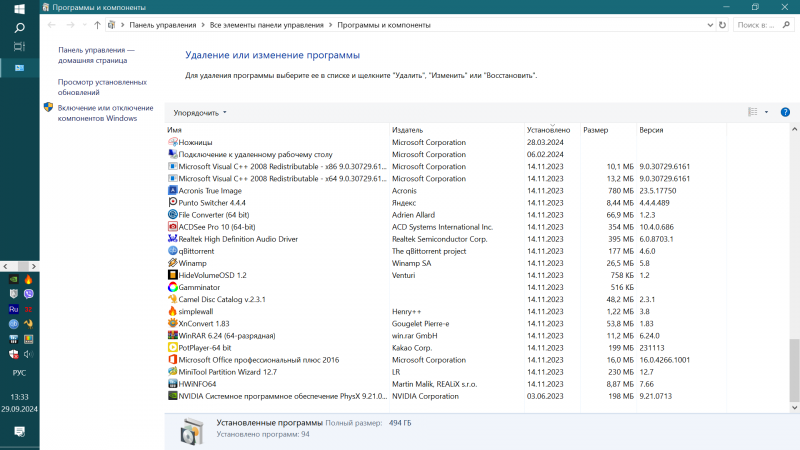Click the Ножницы program icon
Image resolution: width=800 pixels, height=450 pixels.
[x=172, y=142]
